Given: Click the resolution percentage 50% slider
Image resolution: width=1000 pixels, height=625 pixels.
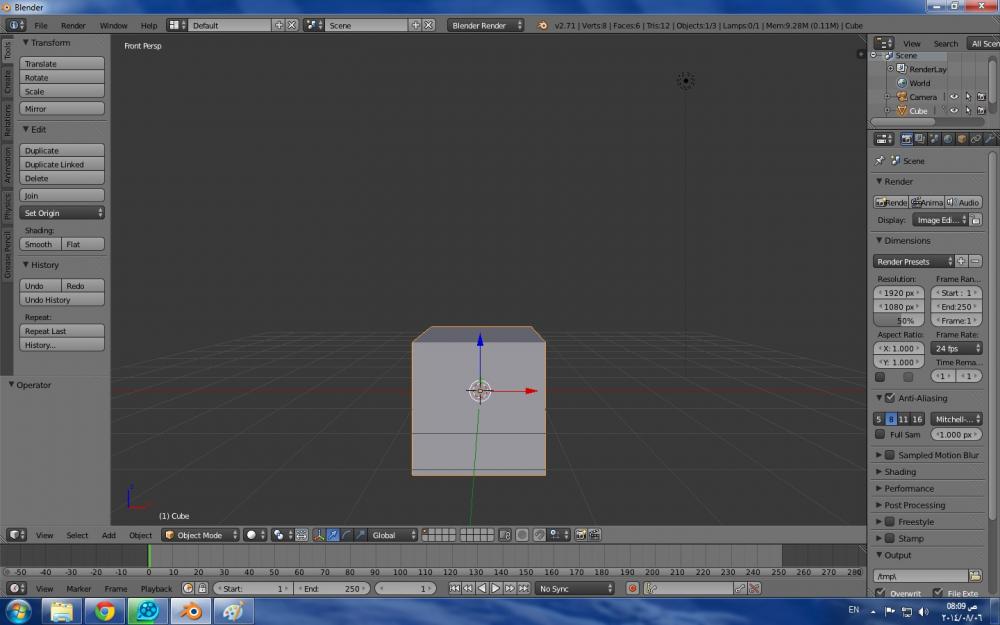Looking at the screenshot, I should click(900, 321).
